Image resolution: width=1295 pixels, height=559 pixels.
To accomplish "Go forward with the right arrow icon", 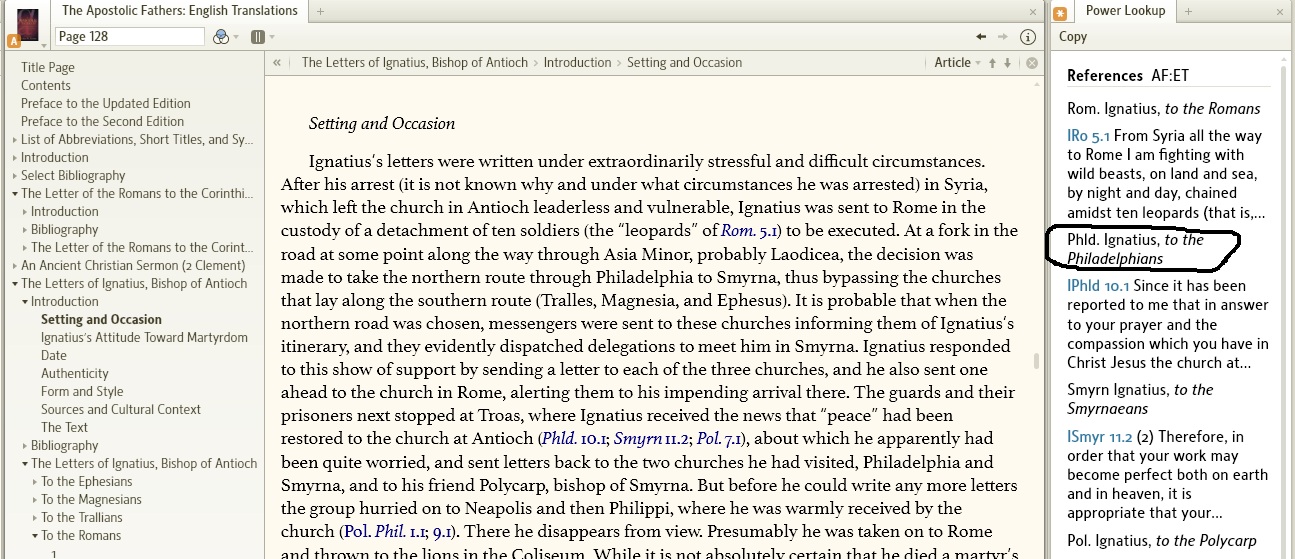I will point(1004,36).
